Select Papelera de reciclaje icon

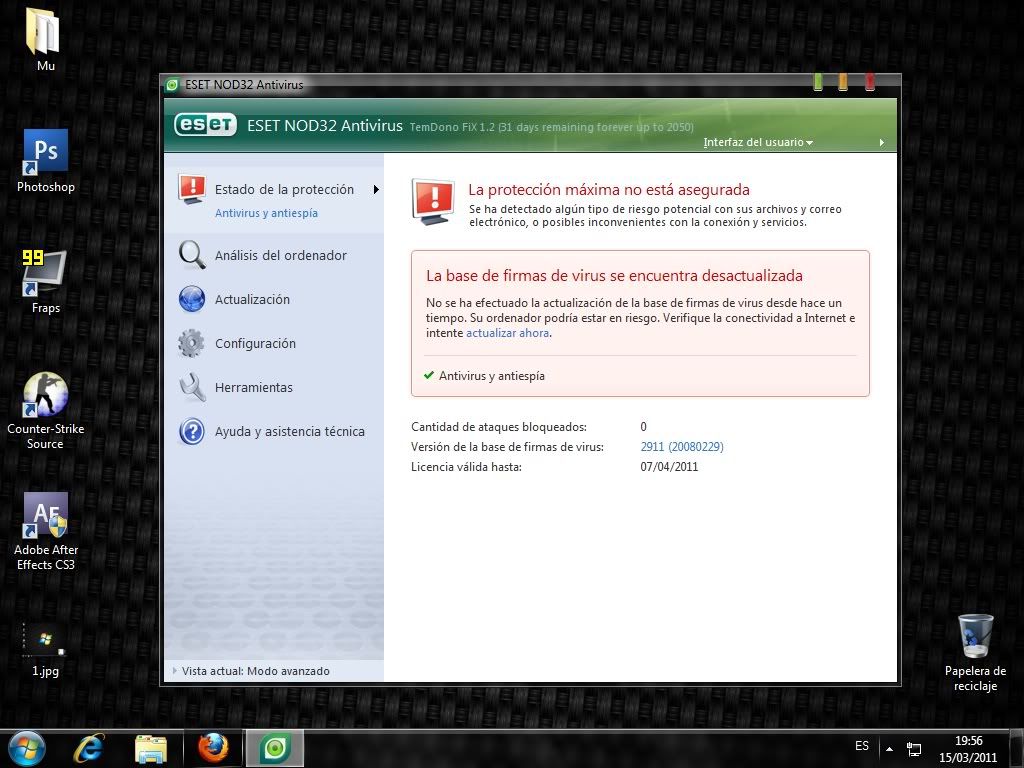(x=975, y=652)
